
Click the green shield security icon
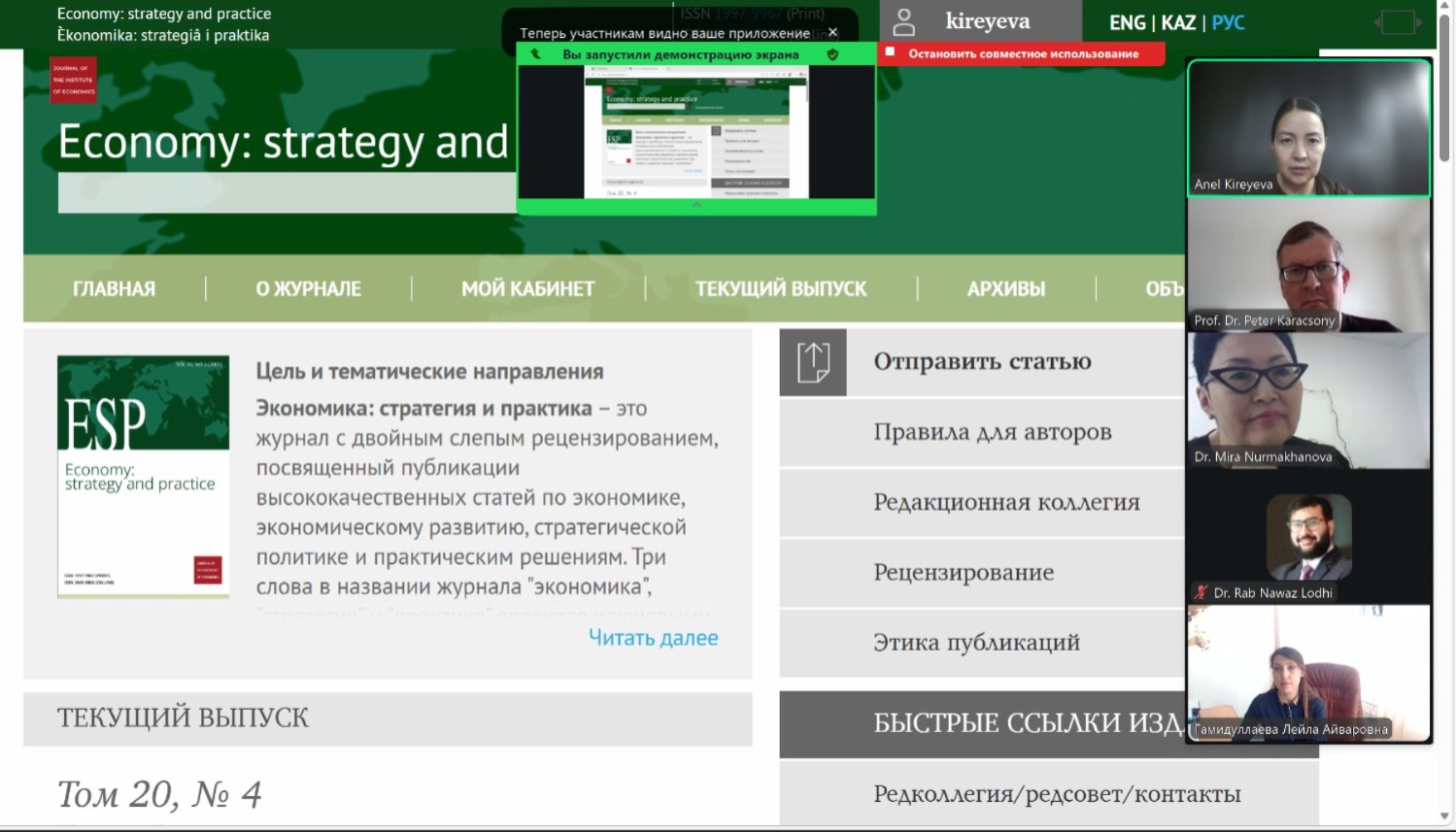(x=832, y=55)
